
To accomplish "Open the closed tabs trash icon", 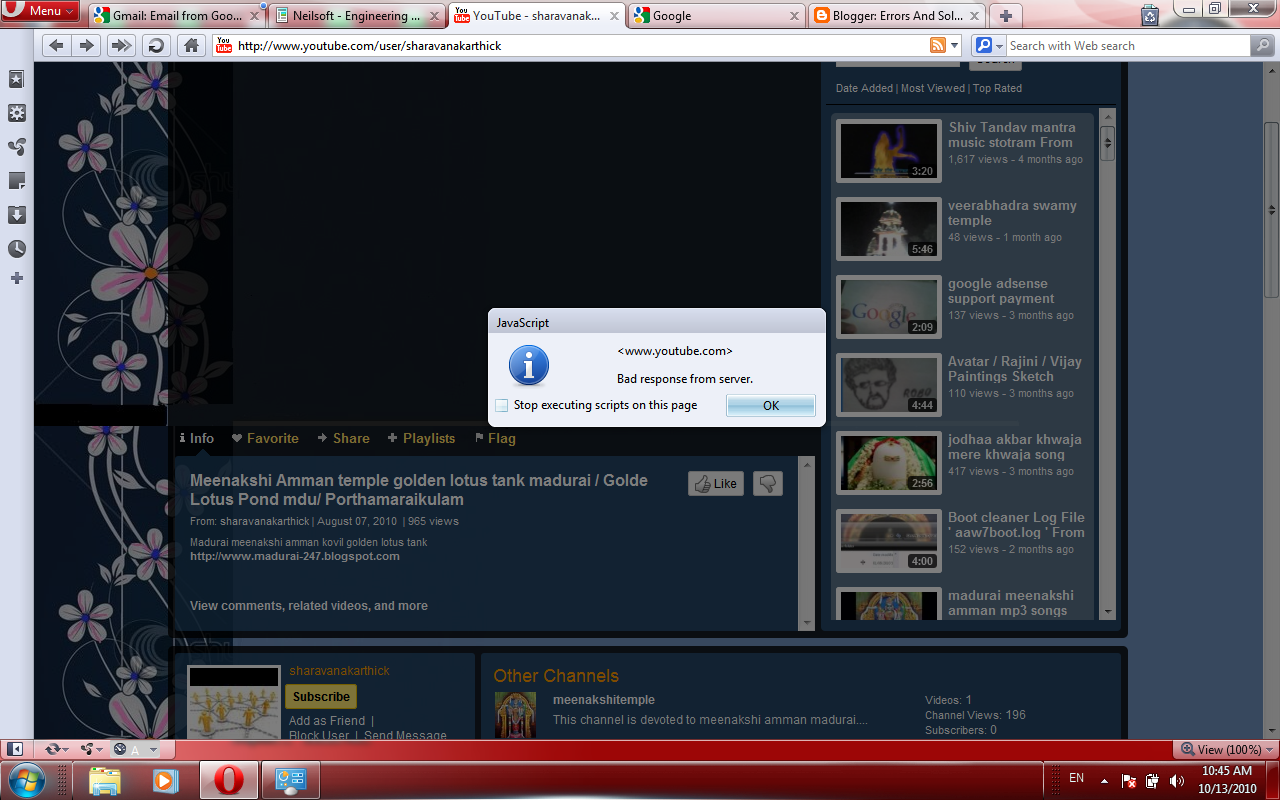I will 1151,14.
